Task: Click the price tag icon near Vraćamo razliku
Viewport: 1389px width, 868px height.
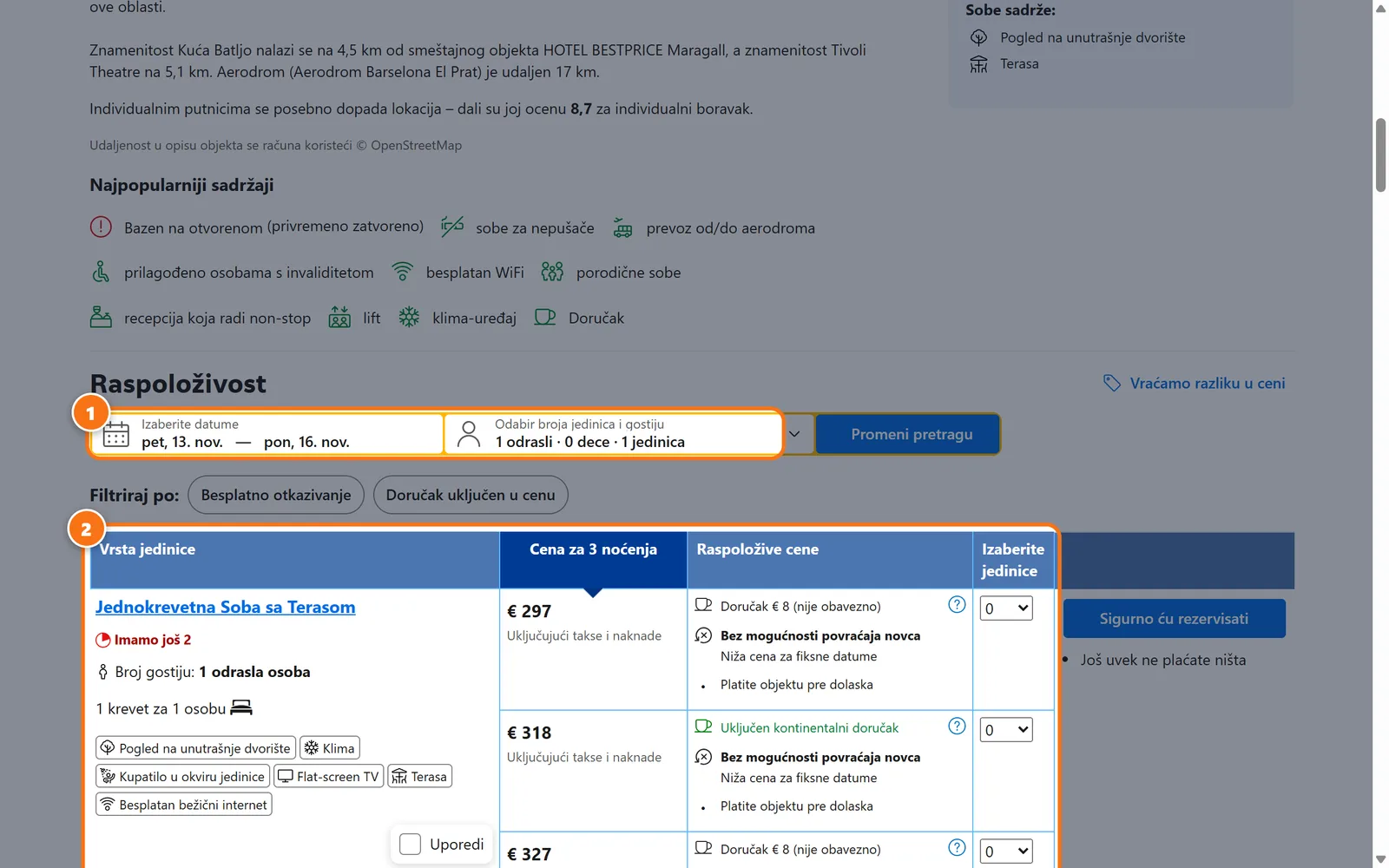Action: point(1112,383)
